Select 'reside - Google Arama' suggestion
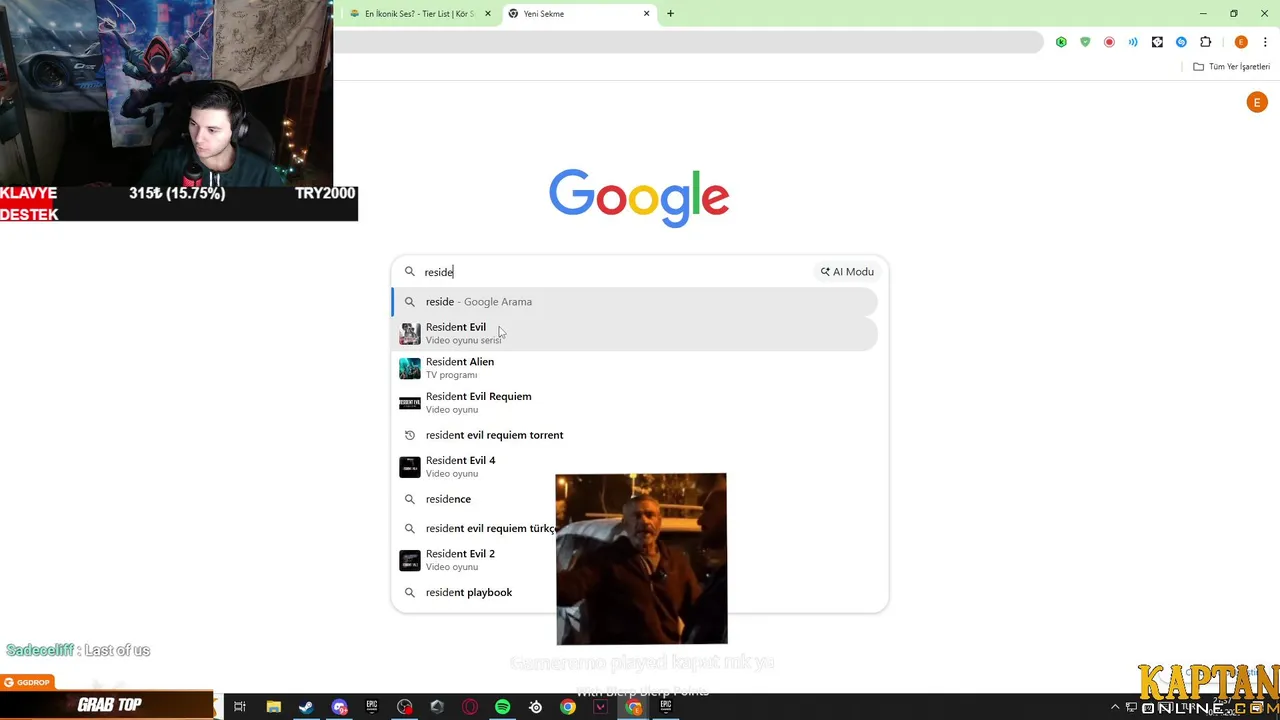1280x720 pixels. tap(634, 302)
